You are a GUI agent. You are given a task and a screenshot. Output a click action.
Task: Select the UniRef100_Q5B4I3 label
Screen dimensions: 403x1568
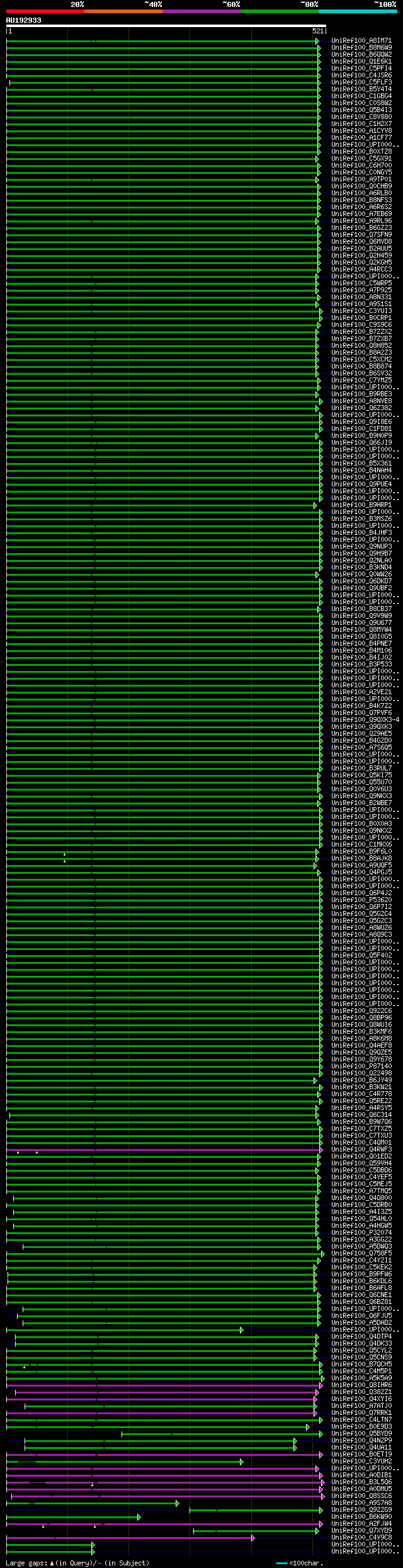[361, 110]
